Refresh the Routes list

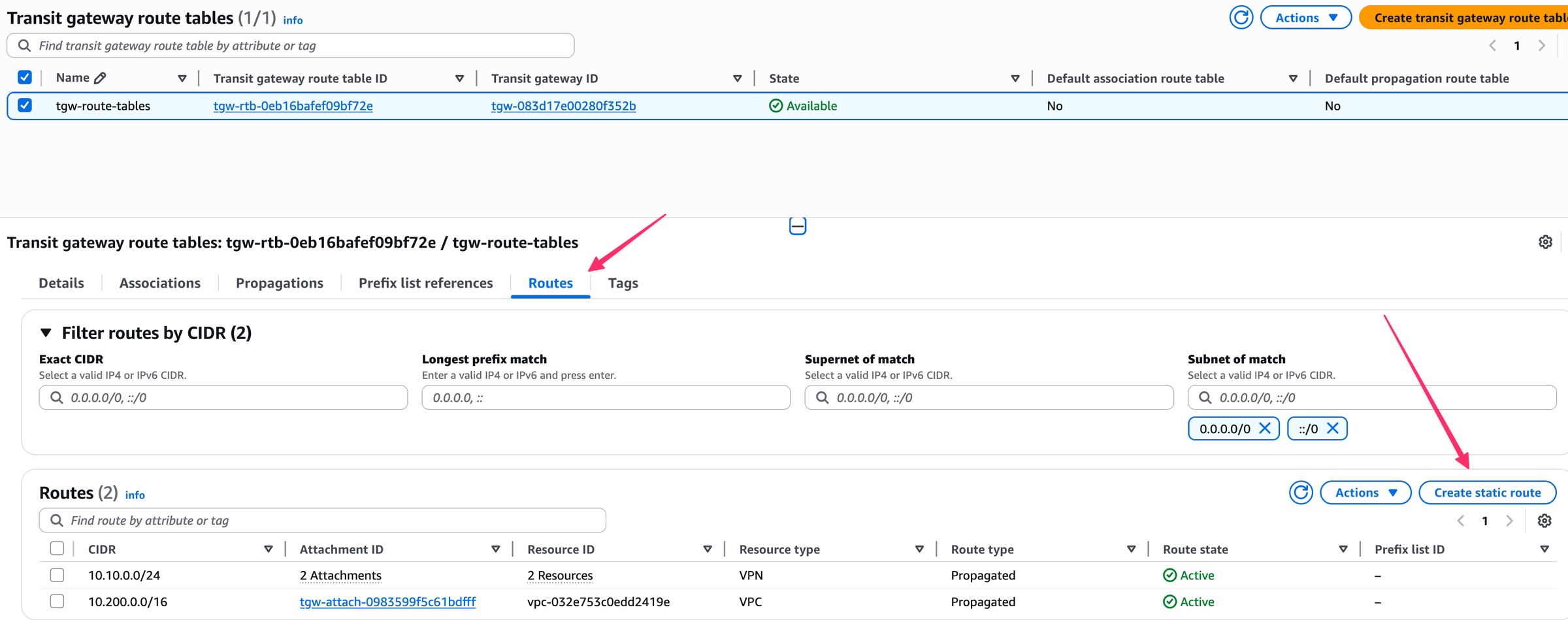click(x=1301, y=492)
